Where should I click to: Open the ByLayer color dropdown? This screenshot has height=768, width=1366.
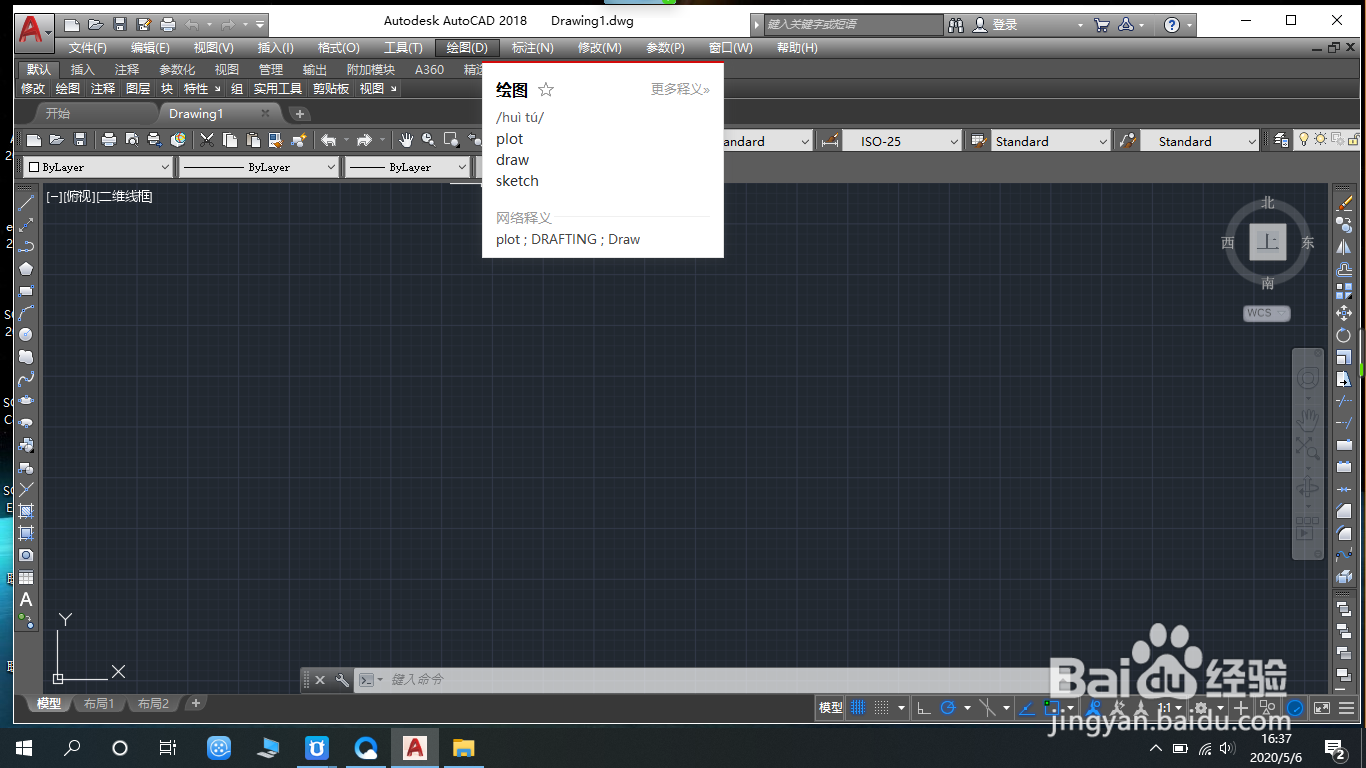coord(98,167)
